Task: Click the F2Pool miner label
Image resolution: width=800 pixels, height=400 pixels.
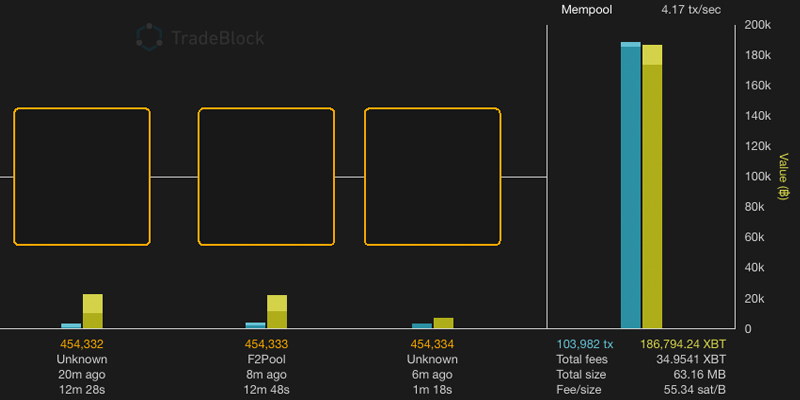Action: (266, 359)
